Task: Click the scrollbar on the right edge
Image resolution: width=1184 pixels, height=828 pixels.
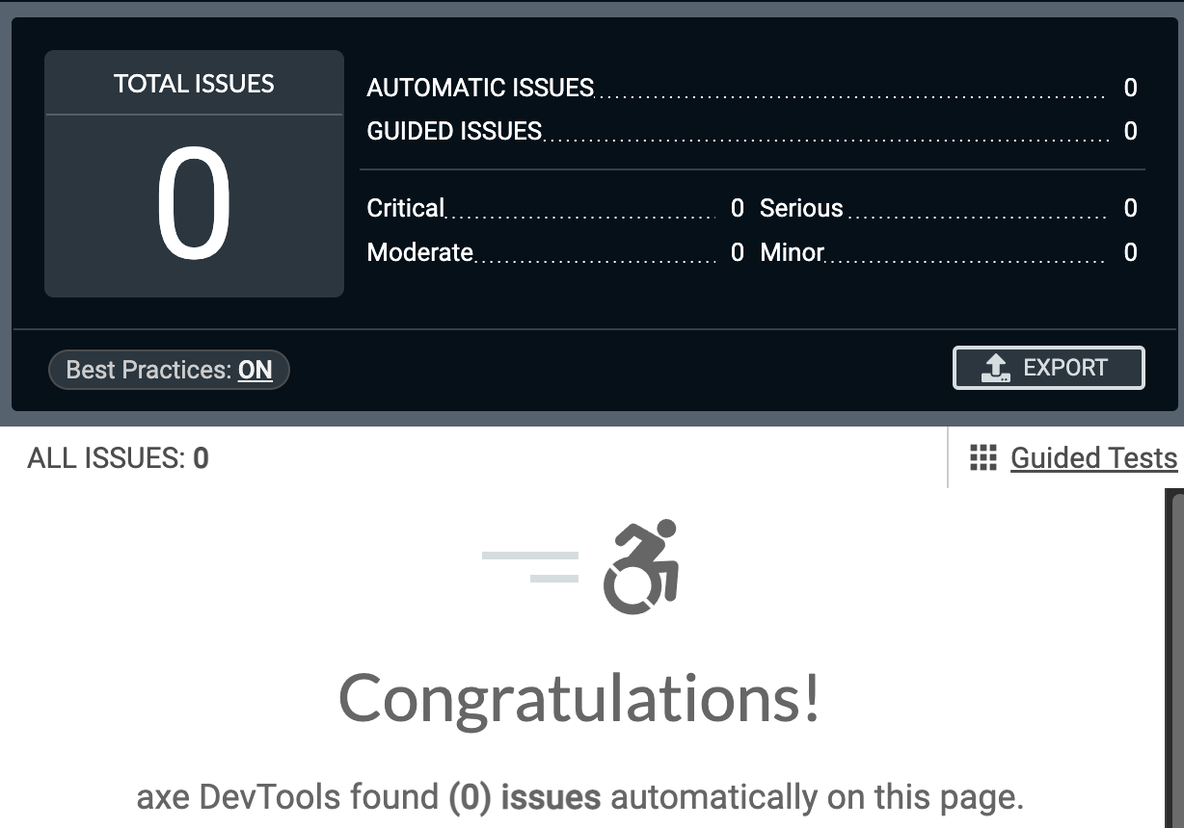Action: coord(1177,650)
